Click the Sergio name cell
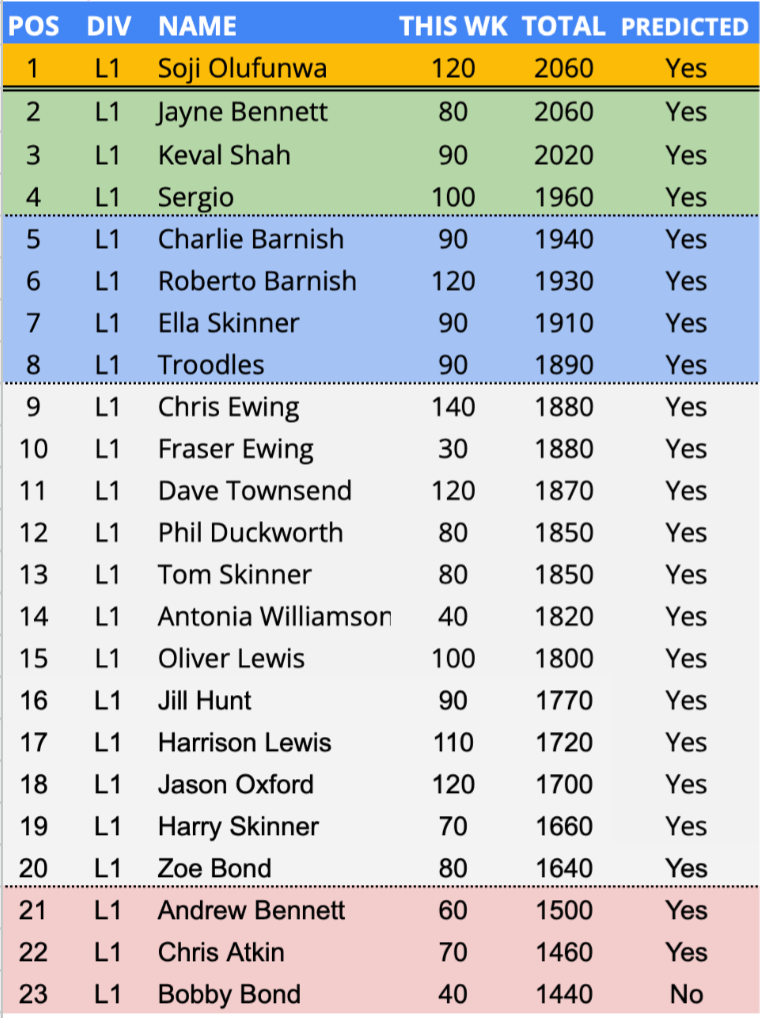 click(195, 197)
